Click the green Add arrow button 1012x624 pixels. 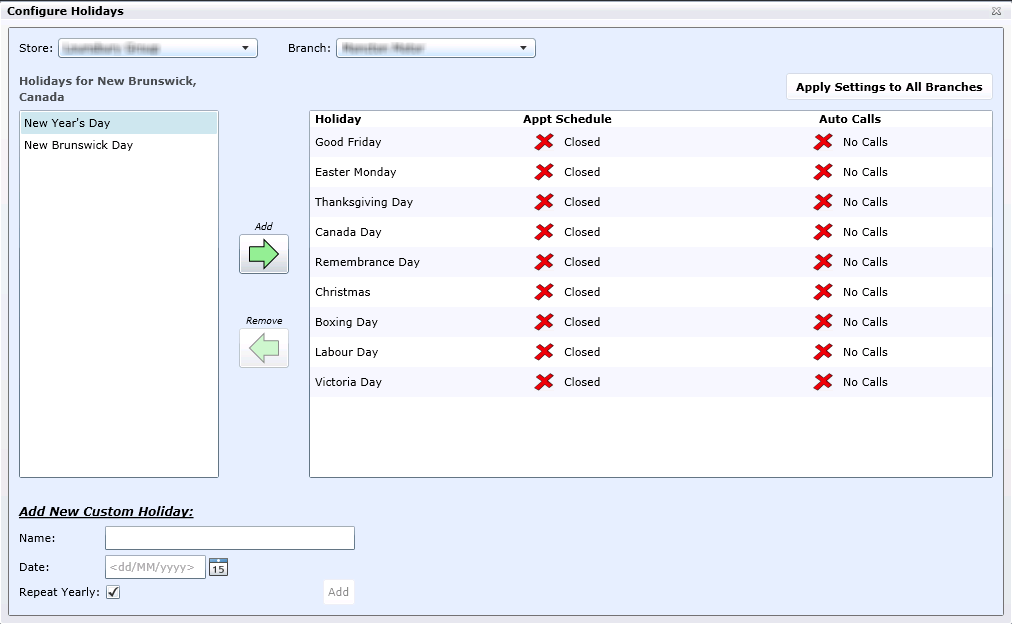[264, 254]
